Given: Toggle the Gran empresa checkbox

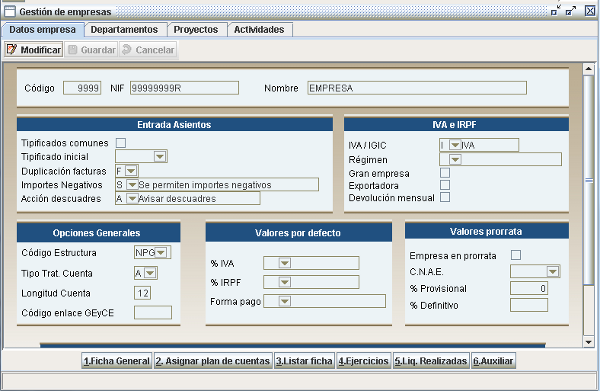Looking at the screenshot, I should 445,173.
